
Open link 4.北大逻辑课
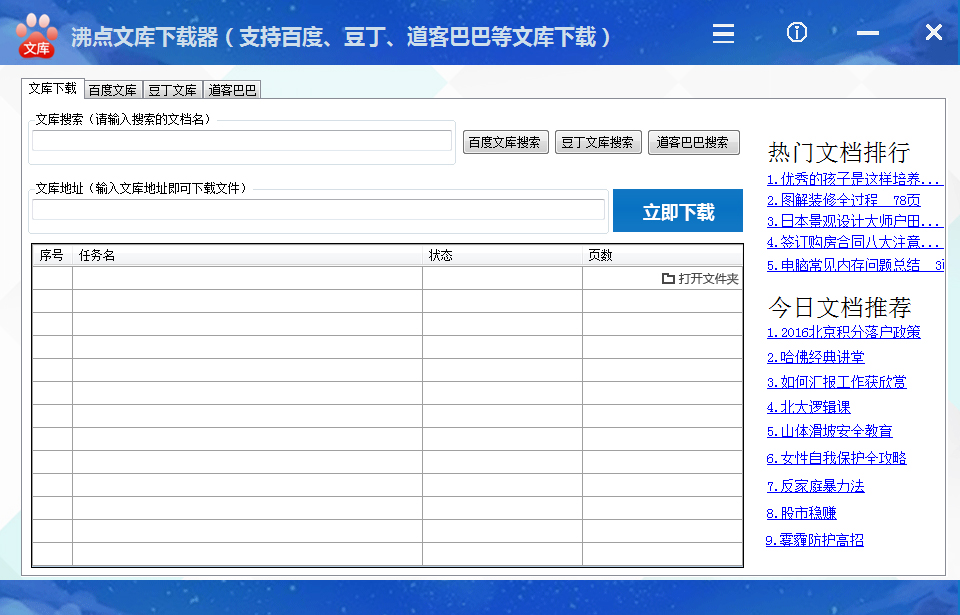coord(808,407)
